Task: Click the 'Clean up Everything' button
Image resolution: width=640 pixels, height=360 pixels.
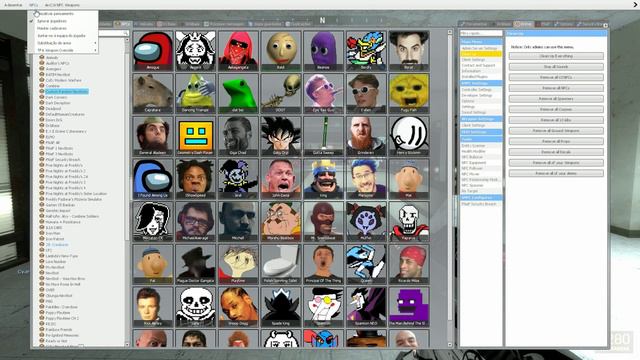Action: pos(556,56)
